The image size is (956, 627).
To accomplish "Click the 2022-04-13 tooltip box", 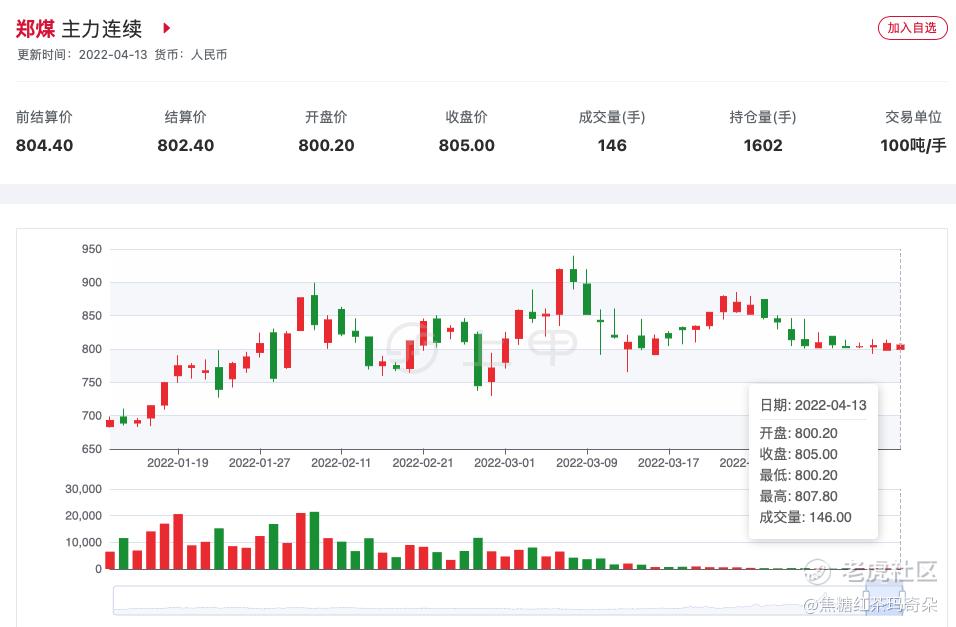I will [812, 461].
